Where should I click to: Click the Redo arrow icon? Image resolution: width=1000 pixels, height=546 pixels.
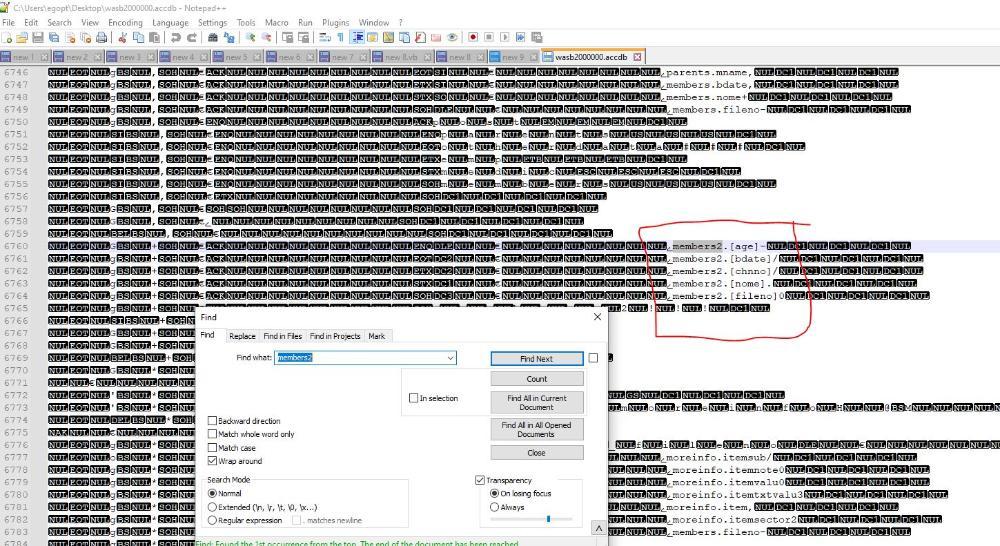[x=191, y=38]
